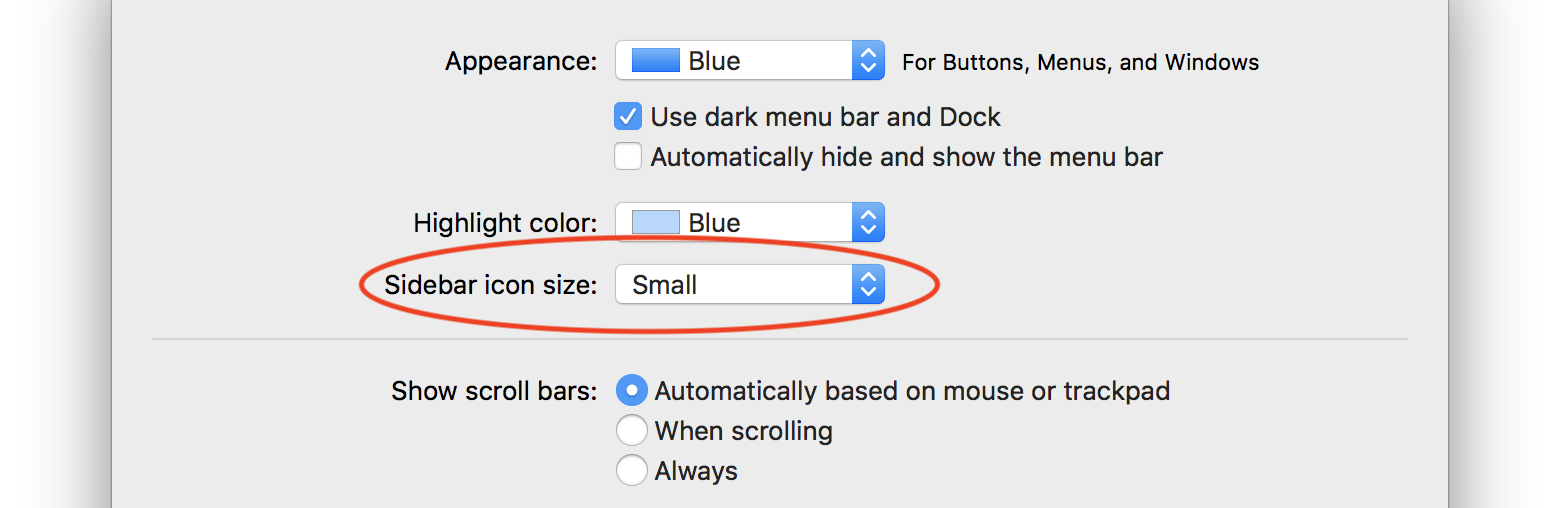Viewport: 1560px width, 508px height.
Task: Open the Highlight color dropdown menu
Action: click(x=749, y=223)
